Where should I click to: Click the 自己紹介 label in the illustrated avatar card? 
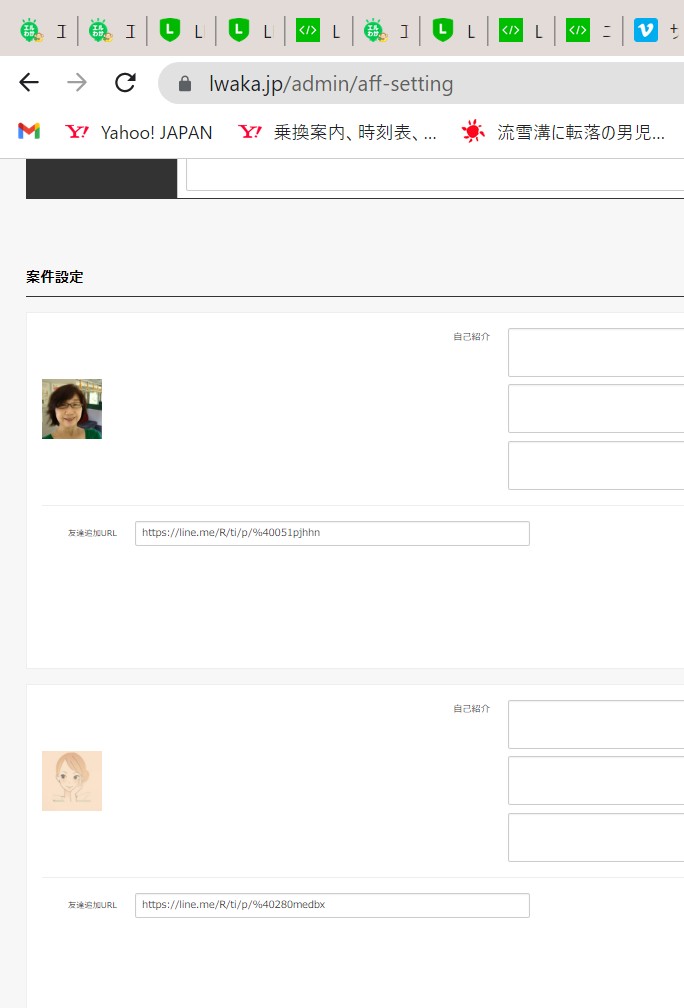(x=471, y=708)
